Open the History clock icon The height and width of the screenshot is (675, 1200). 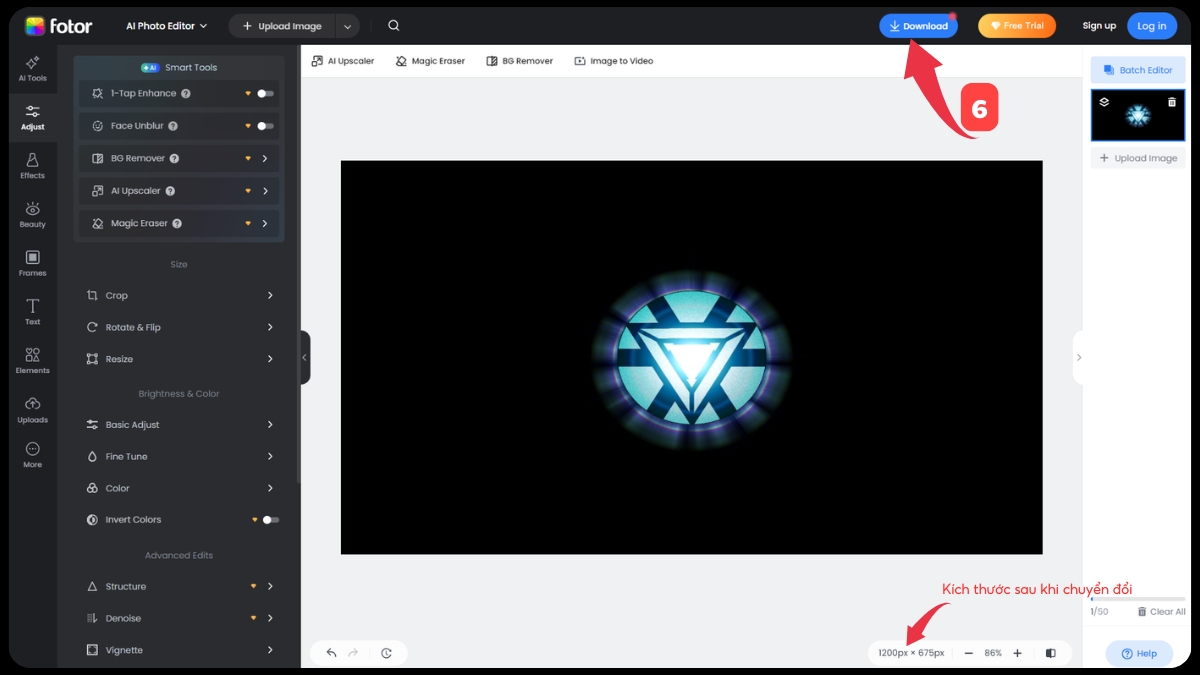point(386,653)
